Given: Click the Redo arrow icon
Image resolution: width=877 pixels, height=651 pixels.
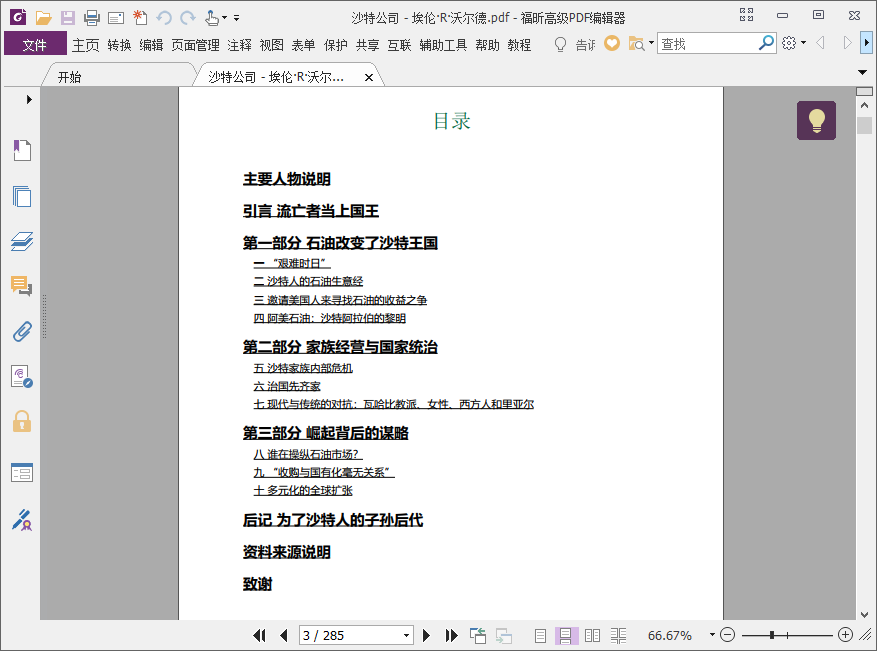Looking at the screenshot, I should point(188,18).
